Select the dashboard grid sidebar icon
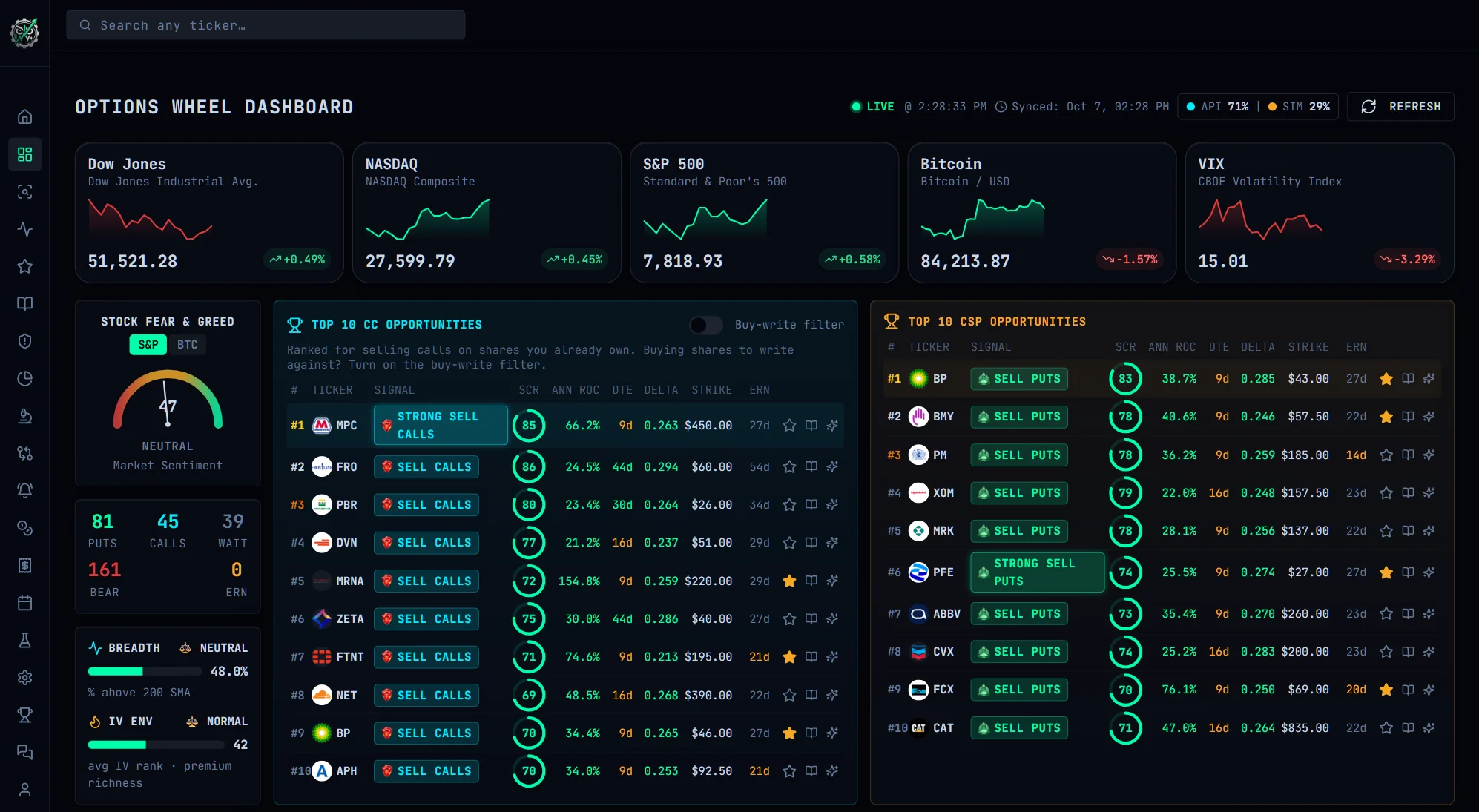 tap(24, 154)
